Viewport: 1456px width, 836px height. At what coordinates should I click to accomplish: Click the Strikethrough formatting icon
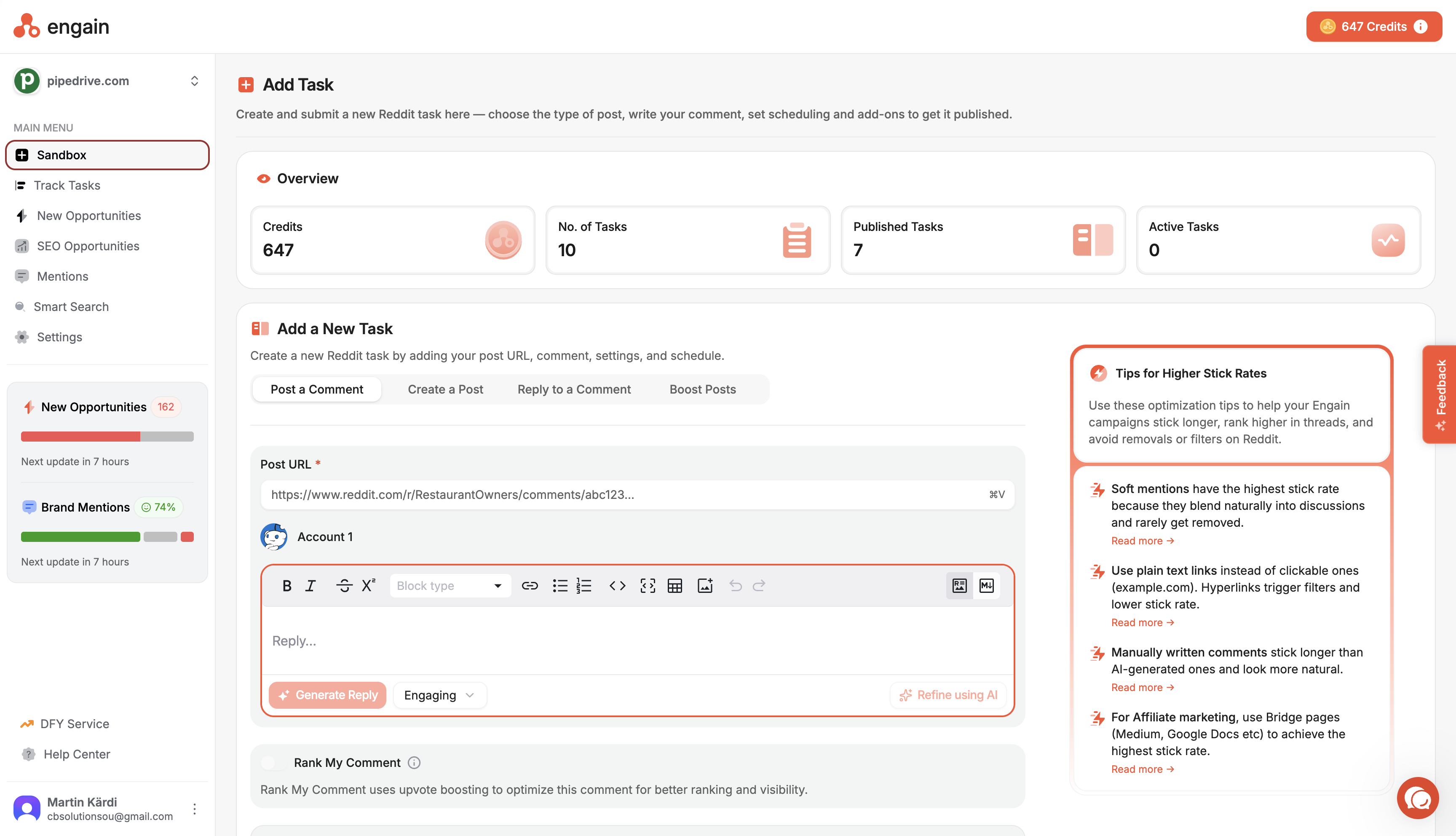coord(344,586)
